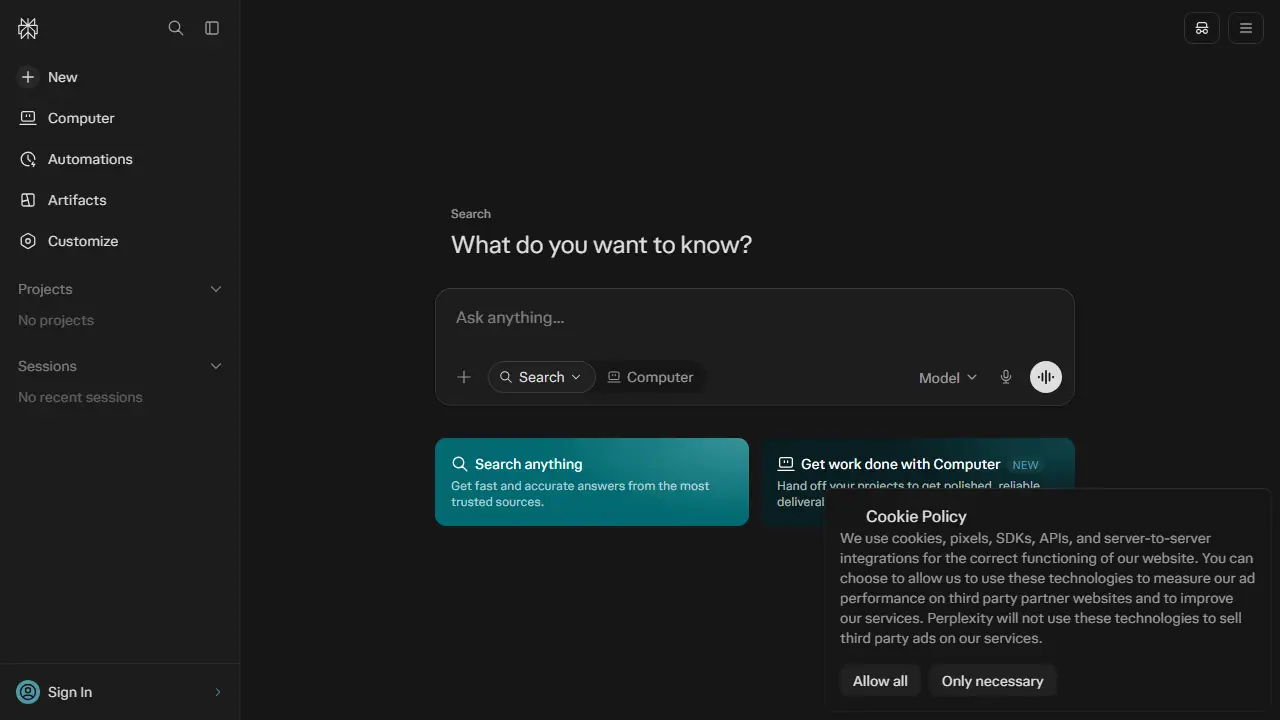Click the "No projects" text
The width and height of the screenshot is (1280, 720).
point(56,320)
